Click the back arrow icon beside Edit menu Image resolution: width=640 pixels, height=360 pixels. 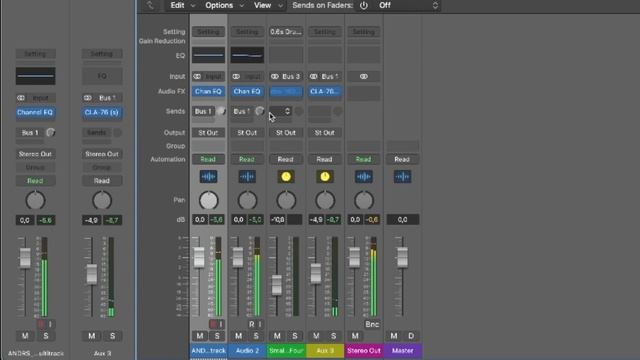150,5
